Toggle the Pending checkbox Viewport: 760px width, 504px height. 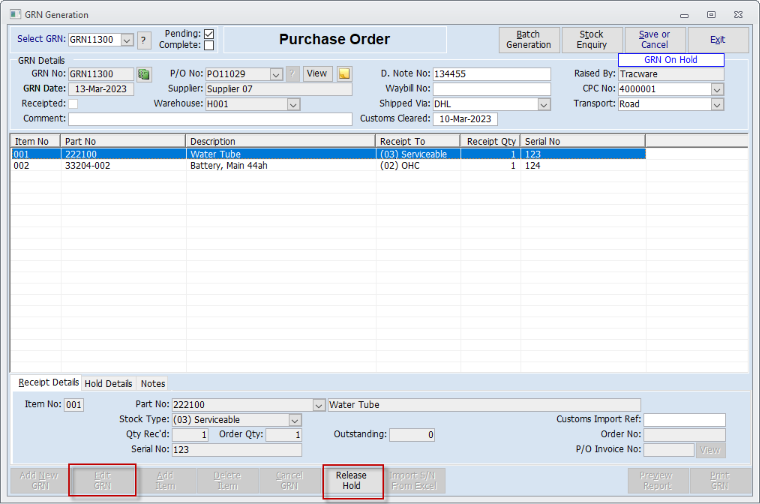point(209,33)
